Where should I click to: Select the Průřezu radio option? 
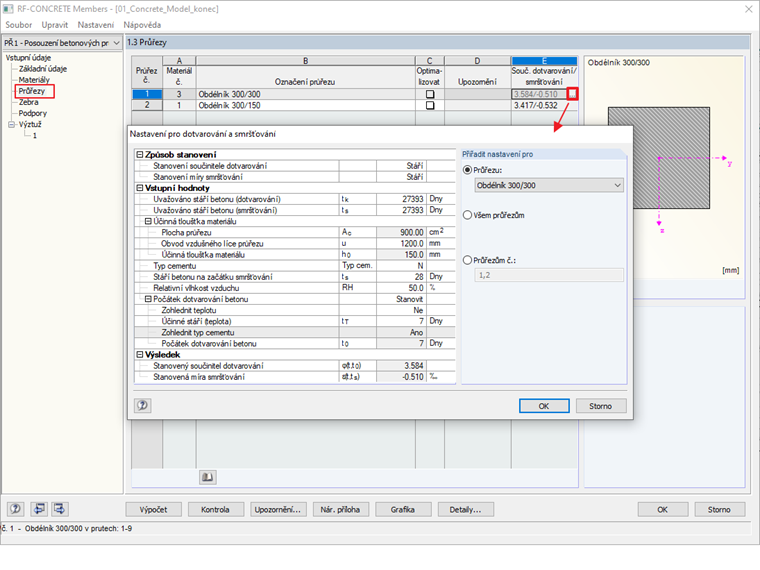467,170
